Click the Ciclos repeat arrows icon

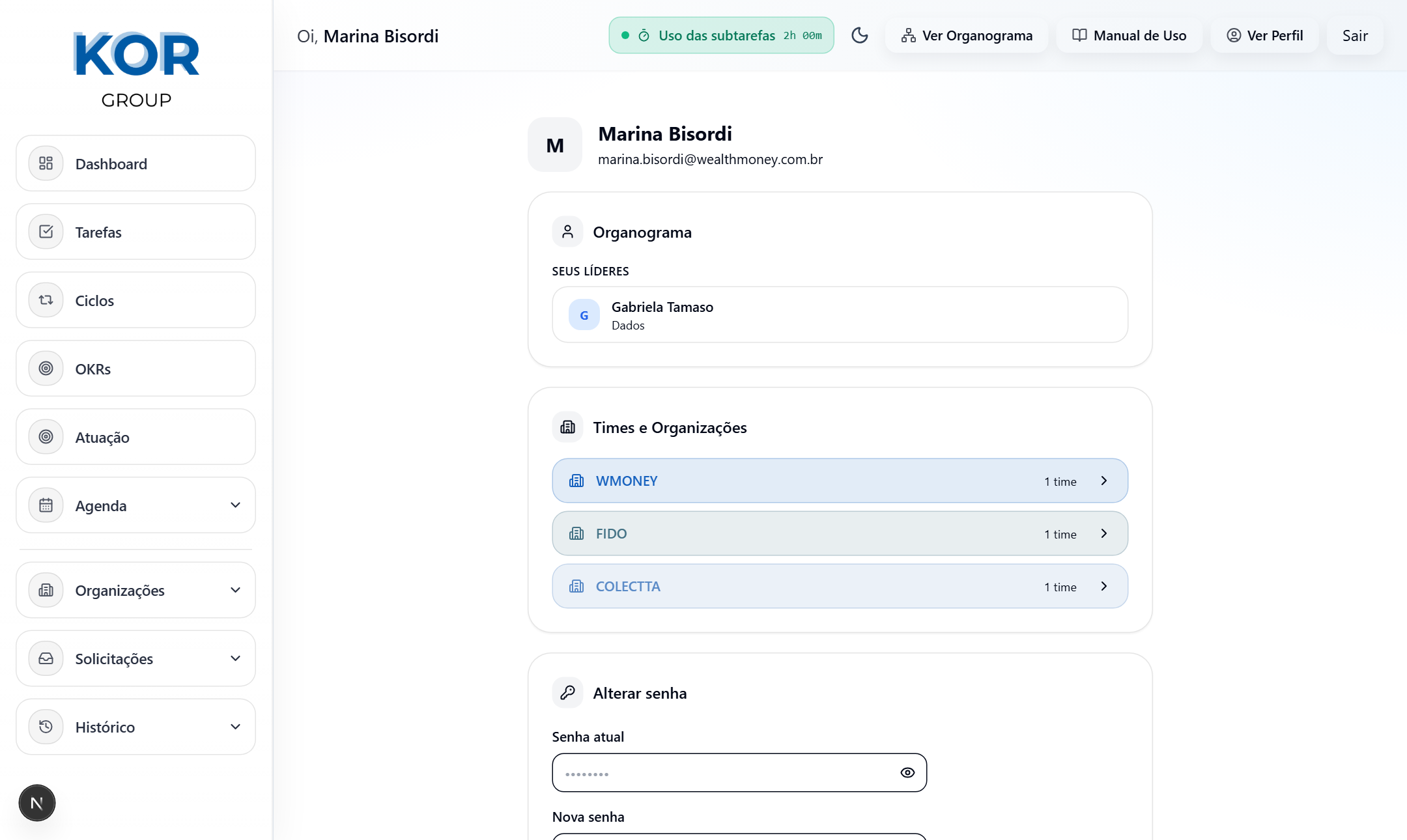click(x=46, y=300)
